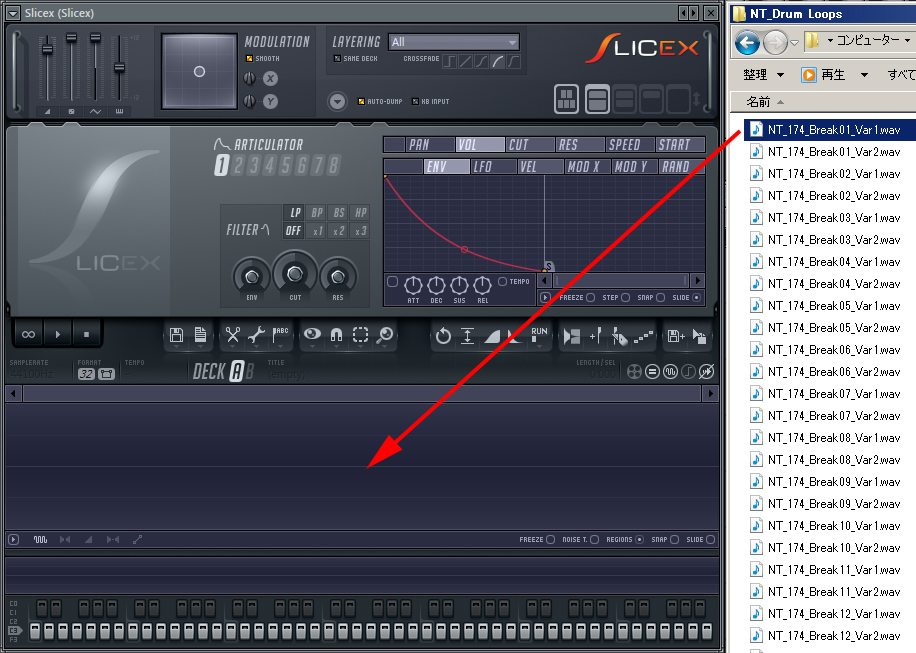Switch to the CUT articulator tab

530,144
